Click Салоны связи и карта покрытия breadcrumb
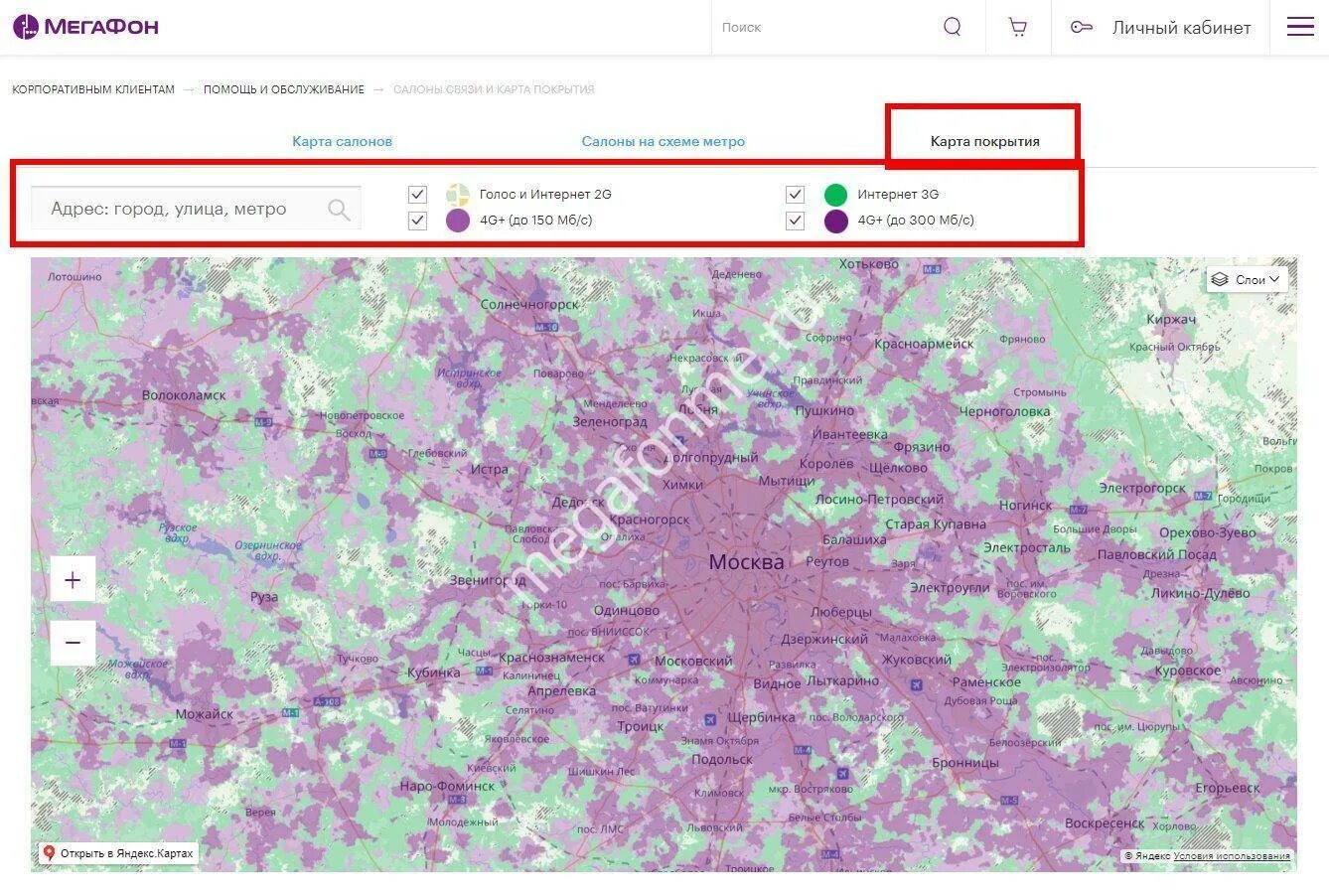1329x896 pixels. [x=494, y=89]
